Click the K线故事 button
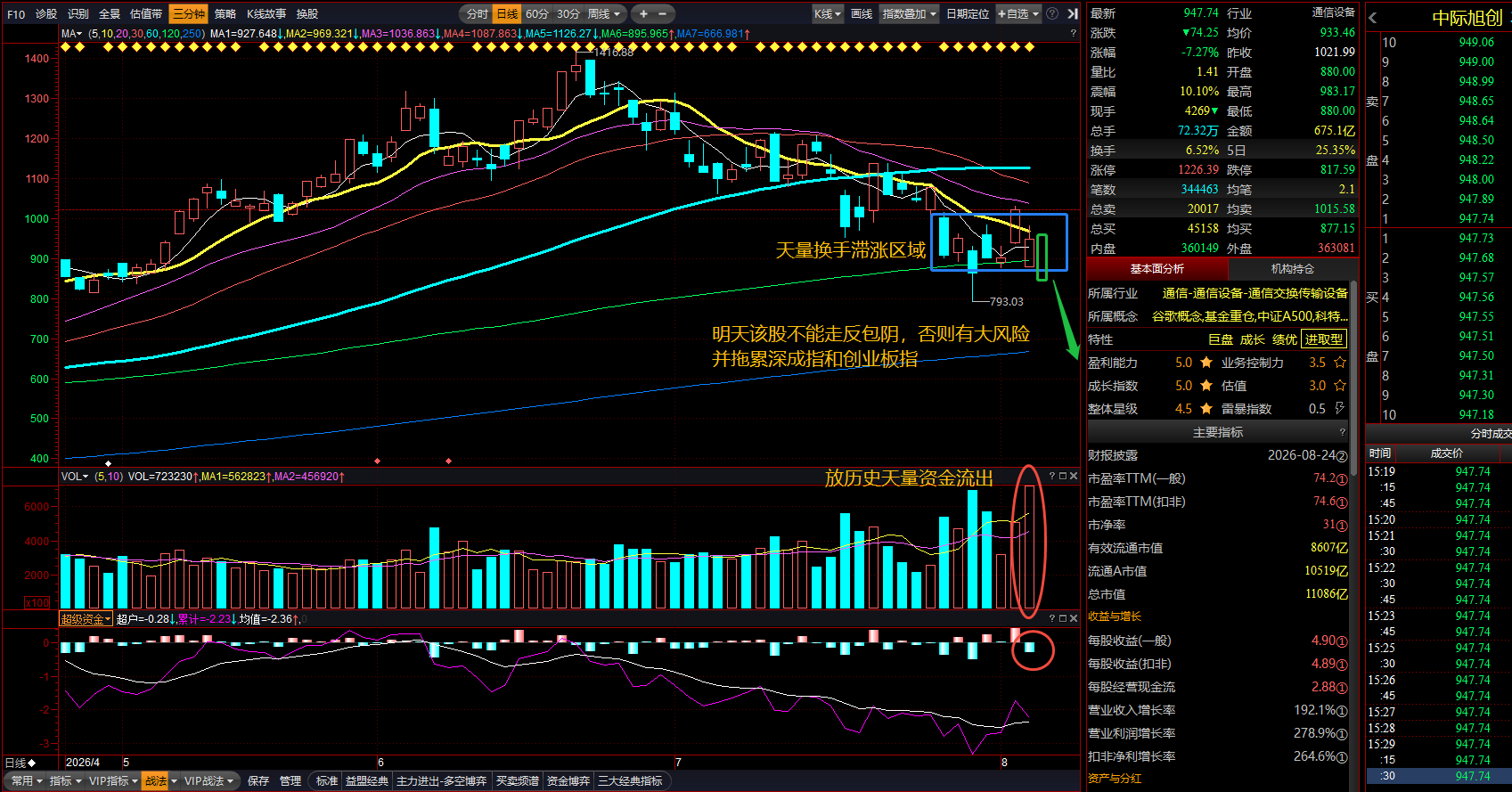This screenshot has height=792, width=1512. click(266, 13)
